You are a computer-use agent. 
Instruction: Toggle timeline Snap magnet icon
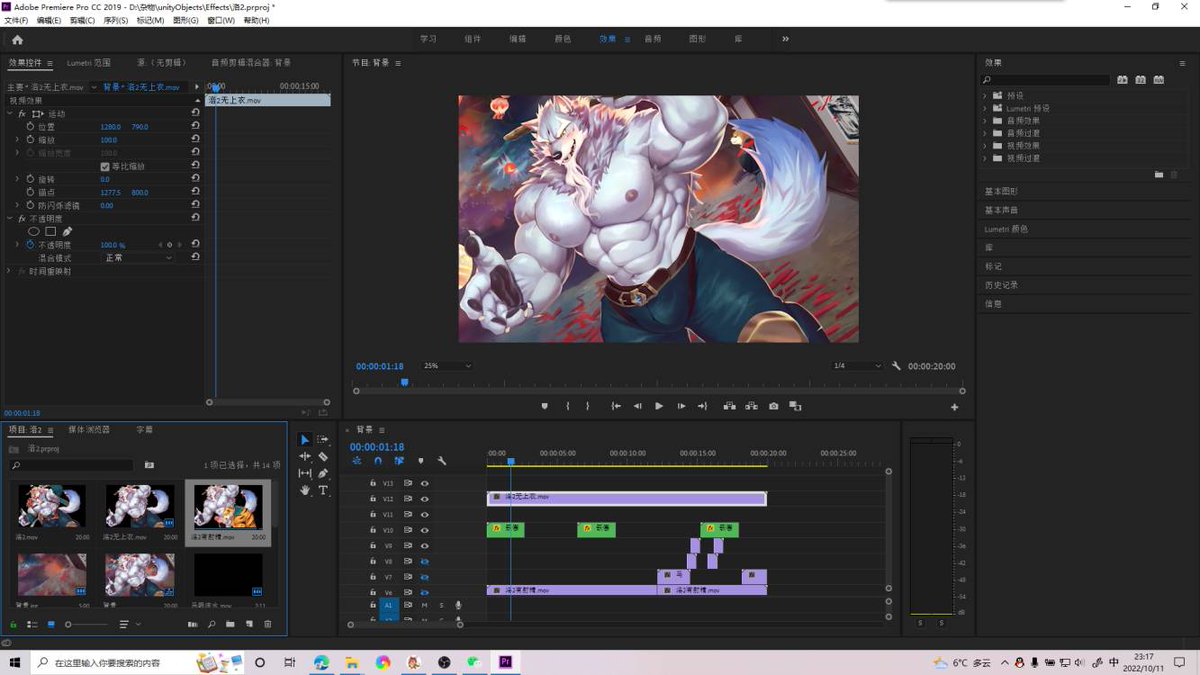pyautogui.click(x=378, y=461)
